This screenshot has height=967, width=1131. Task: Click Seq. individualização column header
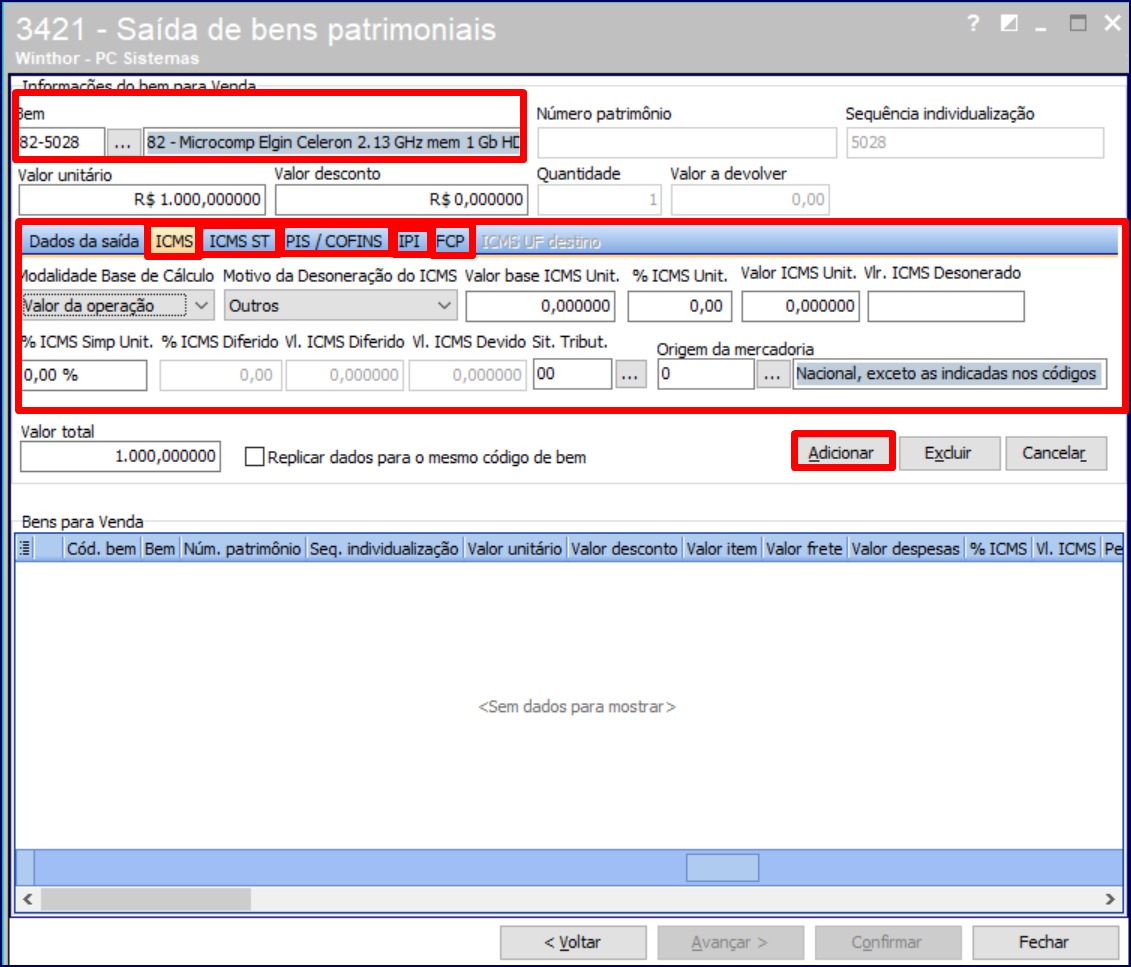pos(384,549)
